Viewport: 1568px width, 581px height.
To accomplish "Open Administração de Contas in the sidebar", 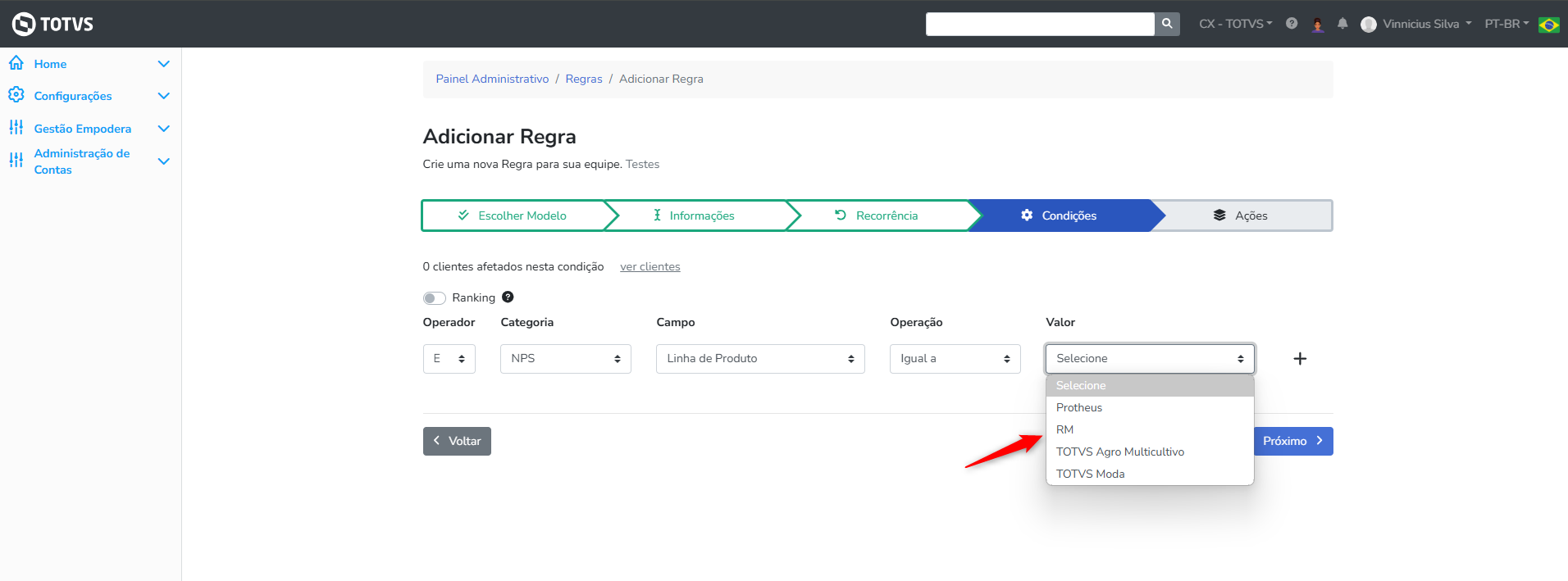I will point(82,161).
